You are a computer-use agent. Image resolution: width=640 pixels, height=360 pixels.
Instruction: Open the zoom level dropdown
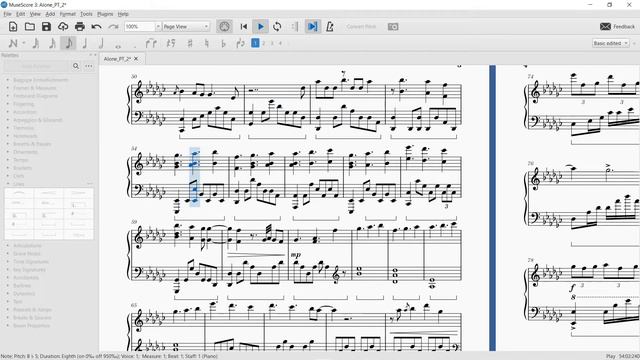158,27
